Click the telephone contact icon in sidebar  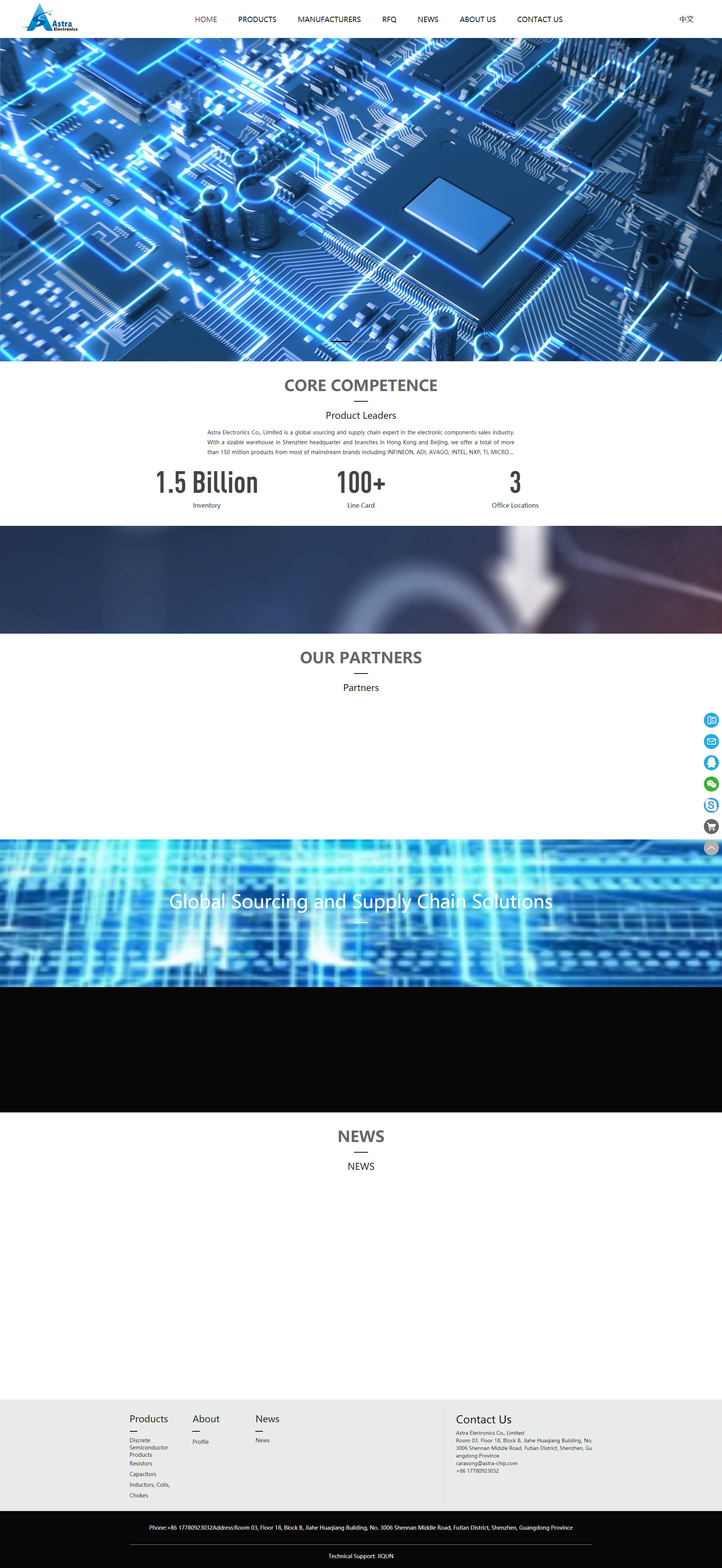click(x=711, y=720)
